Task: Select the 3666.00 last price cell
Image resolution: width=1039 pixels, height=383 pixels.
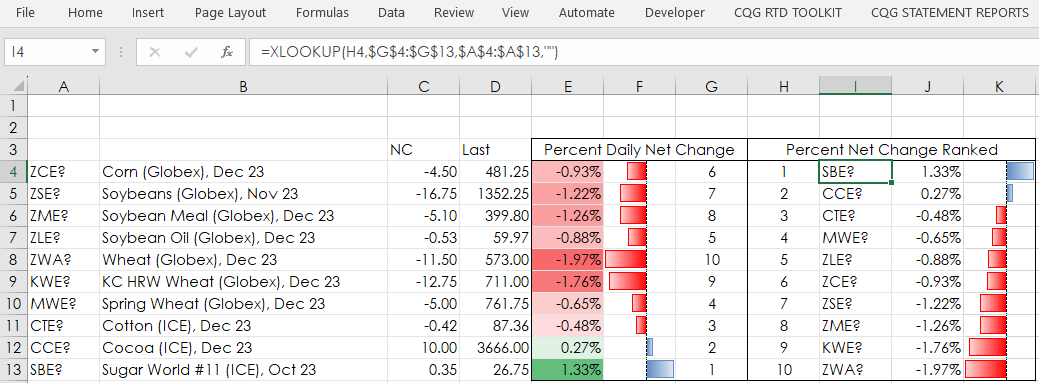Action: [x=495, y=347]
